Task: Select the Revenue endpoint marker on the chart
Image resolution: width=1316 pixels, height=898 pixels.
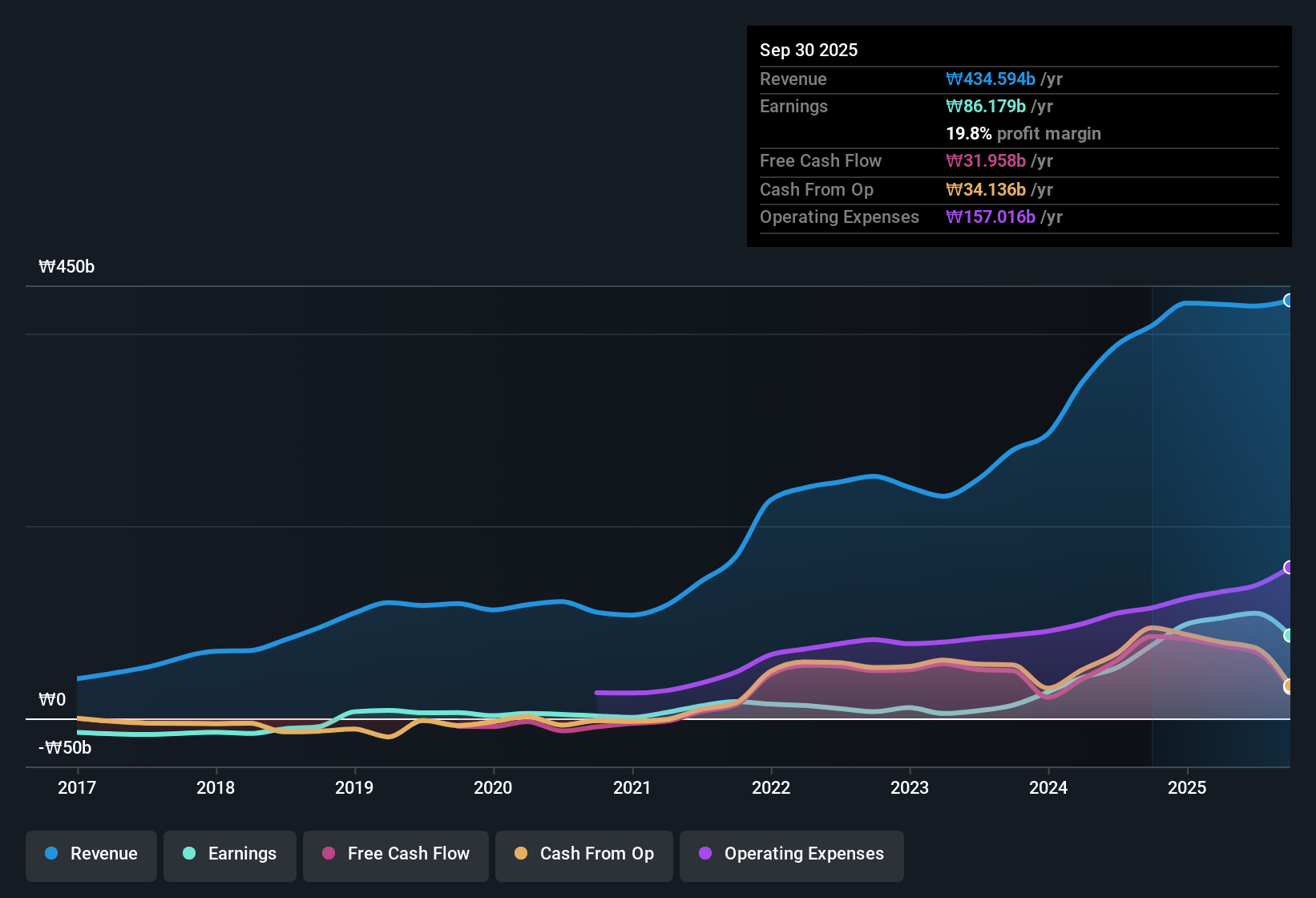Action: [x=1289, y=300]
